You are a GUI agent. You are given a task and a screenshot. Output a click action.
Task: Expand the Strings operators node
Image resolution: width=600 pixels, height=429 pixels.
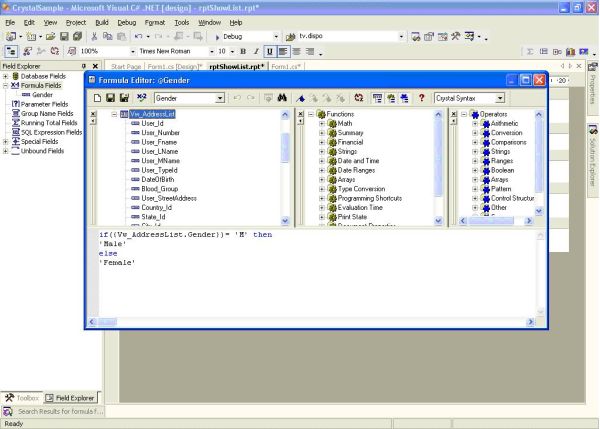click(x=475, y=152)
